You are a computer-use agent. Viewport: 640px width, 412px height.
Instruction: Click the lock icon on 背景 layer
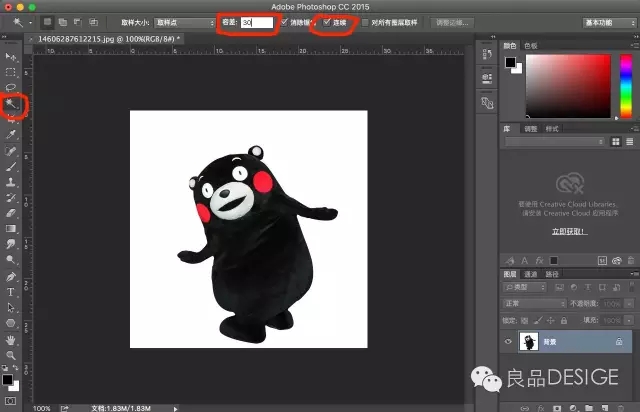[621, 341]
